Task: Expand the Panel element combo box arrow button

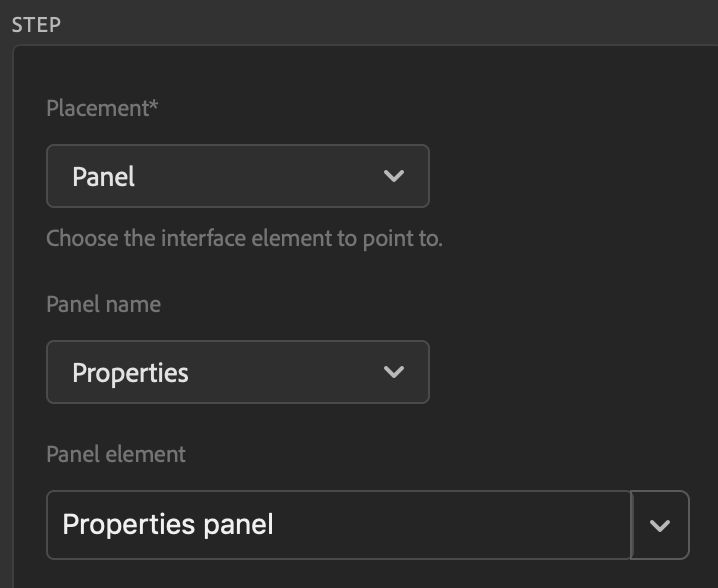Action: coord(660,524)
